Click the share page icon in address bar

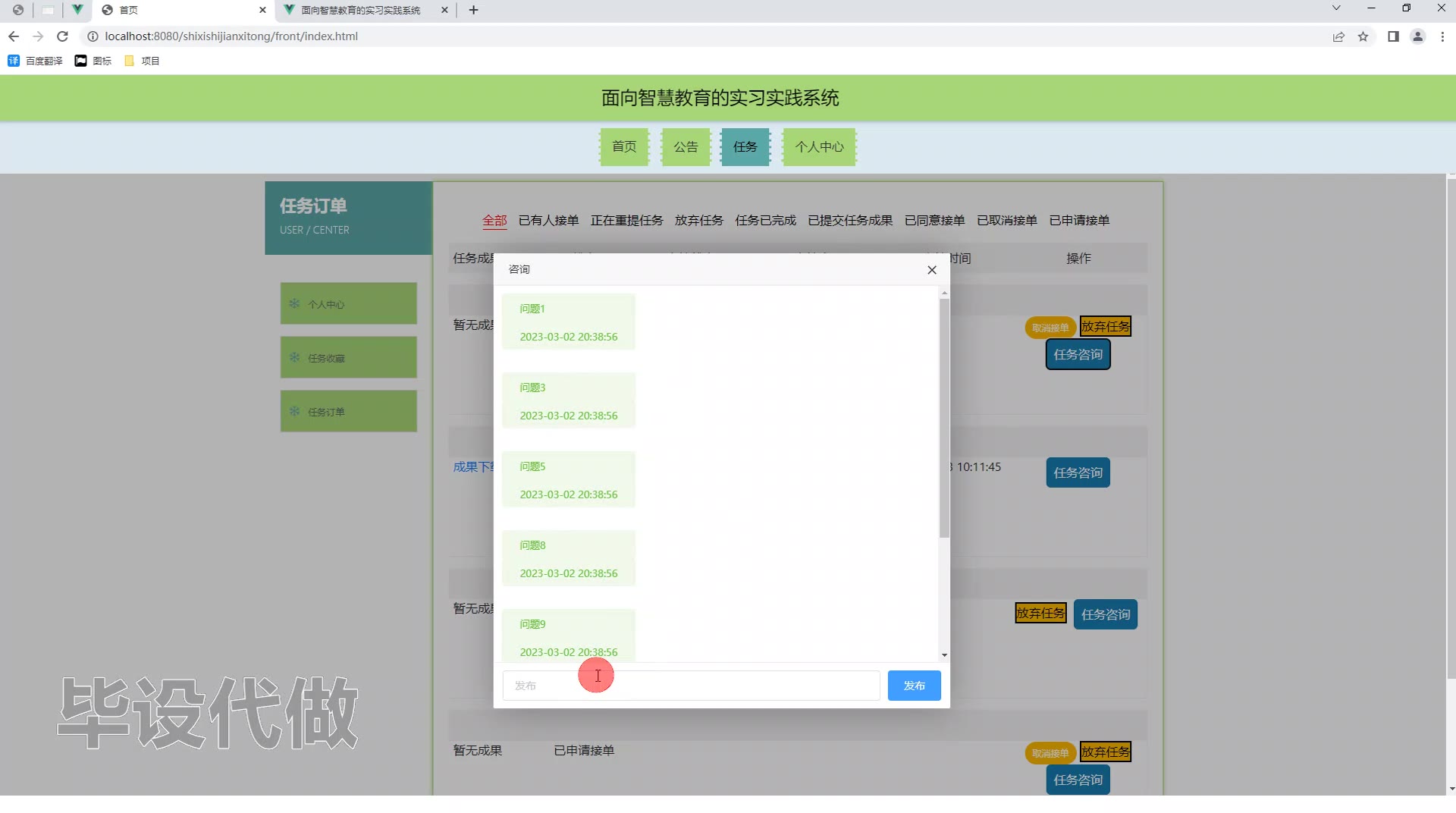(x=1338, y=36)
